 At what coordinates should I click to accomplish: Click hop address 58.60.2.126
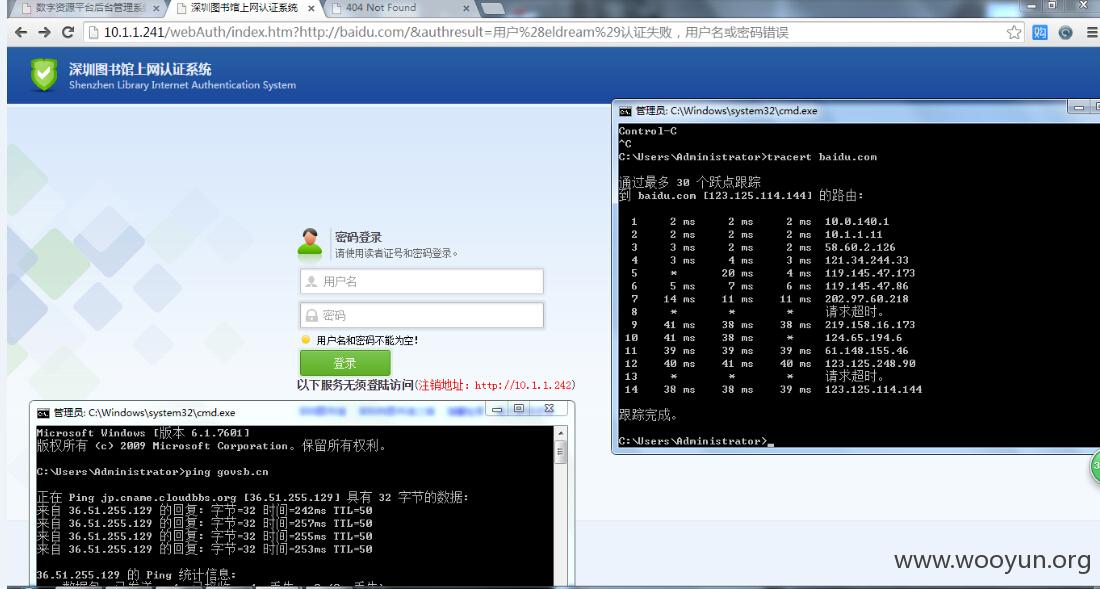point(860,248)
